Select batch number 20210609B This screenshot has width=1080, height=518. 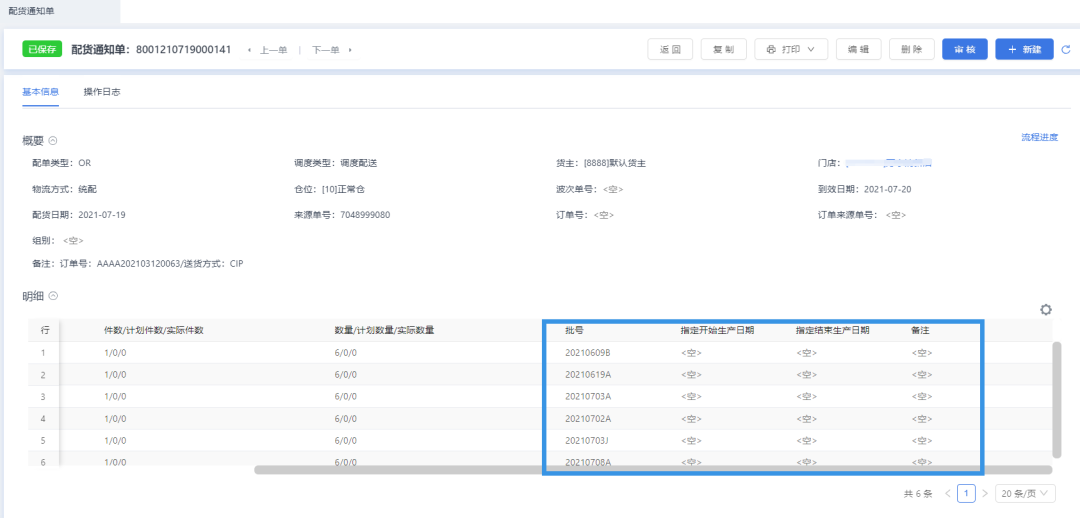point(588,353)
